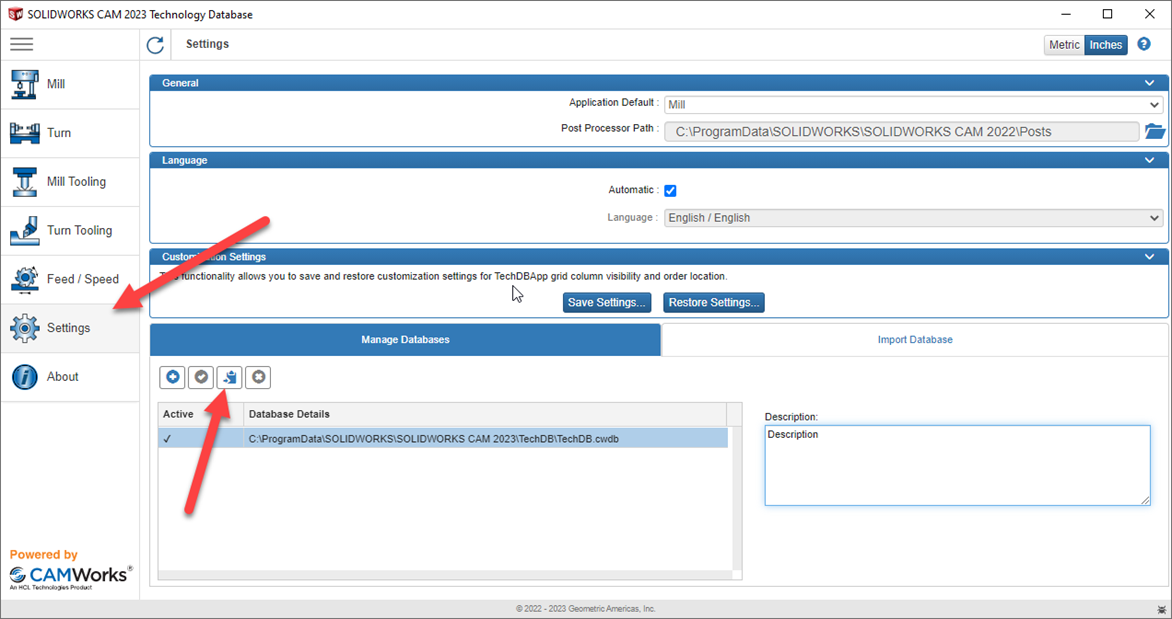Enable the Automatic language checkbox
This screenshot has width=1172, height=619.
[x=670, y=190]
